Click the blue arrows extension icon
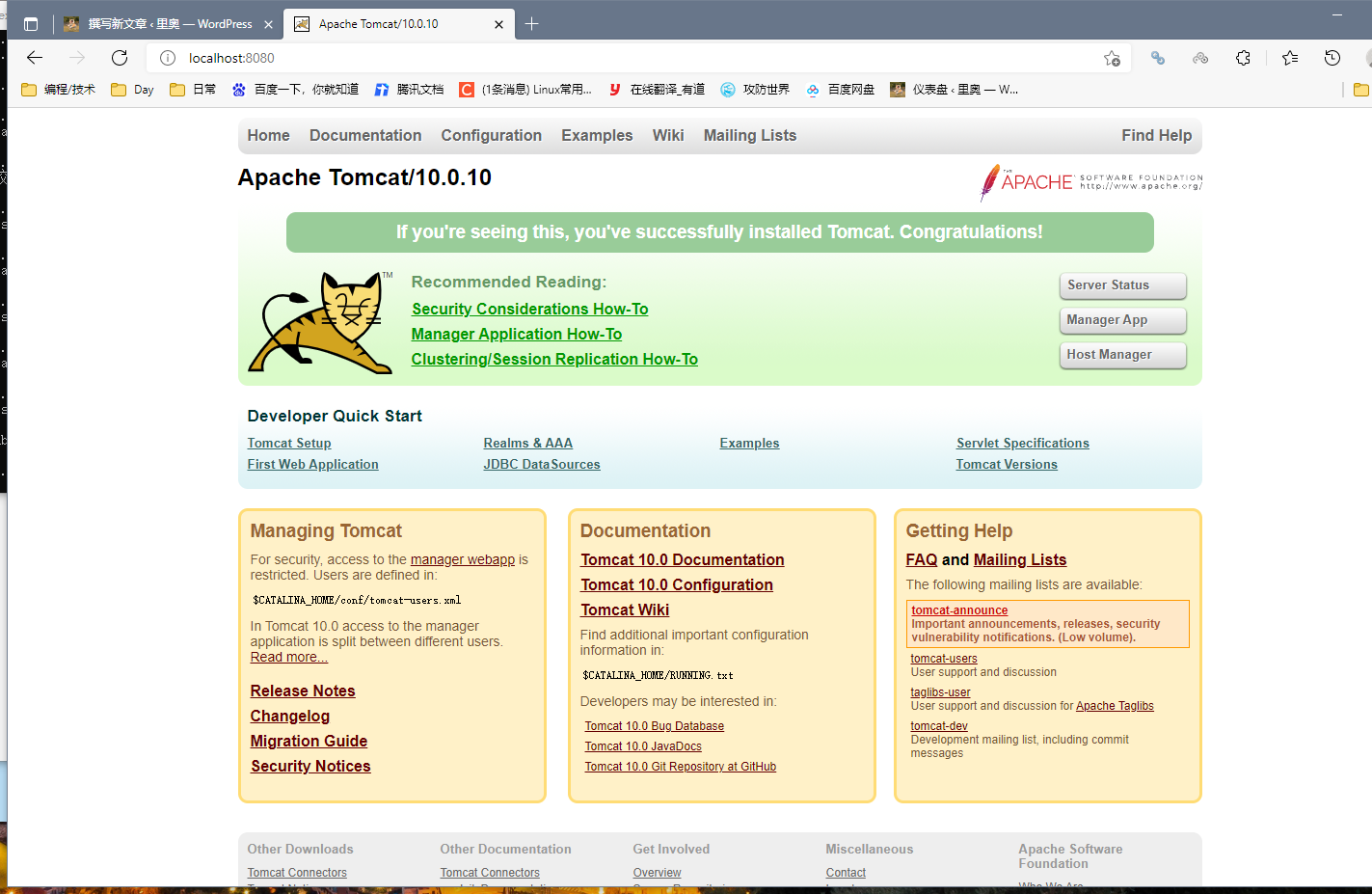The image size is (1372, 894). coord(1158,58)
